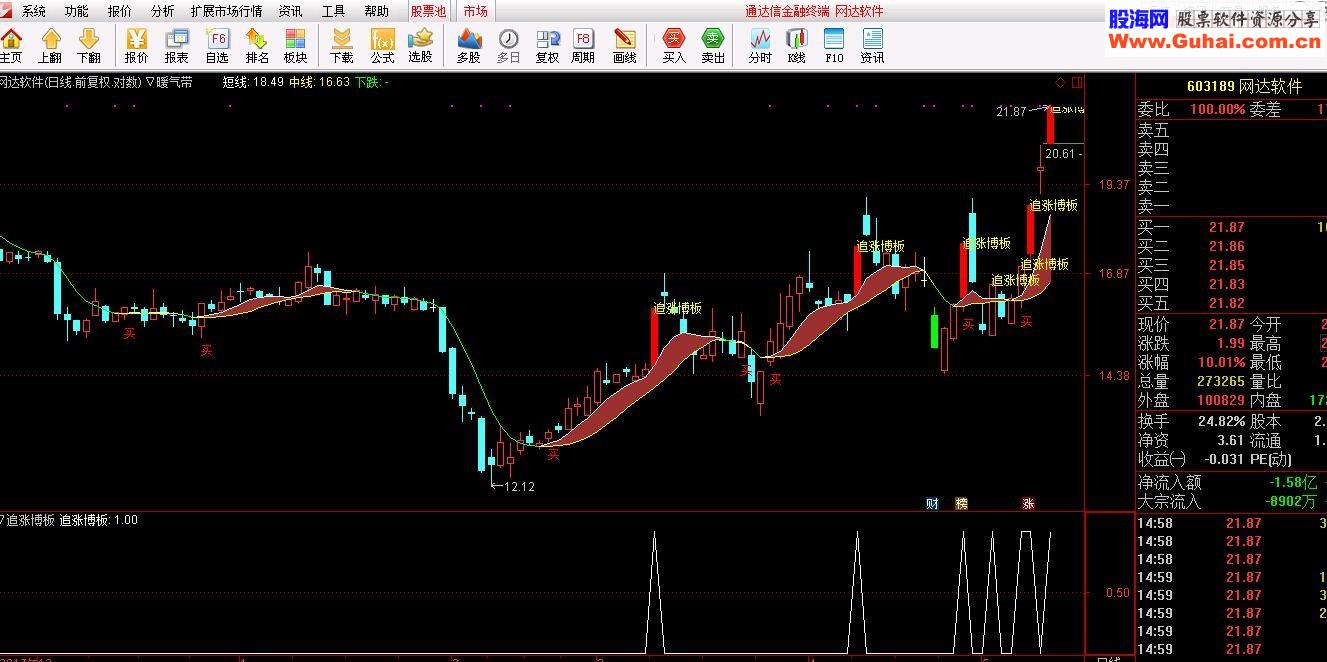Open the 扩展市场行情 menu
Image resolution: width=1327 pixels, height=662 pixels.
pyautogui.click(x=226, y=11)
